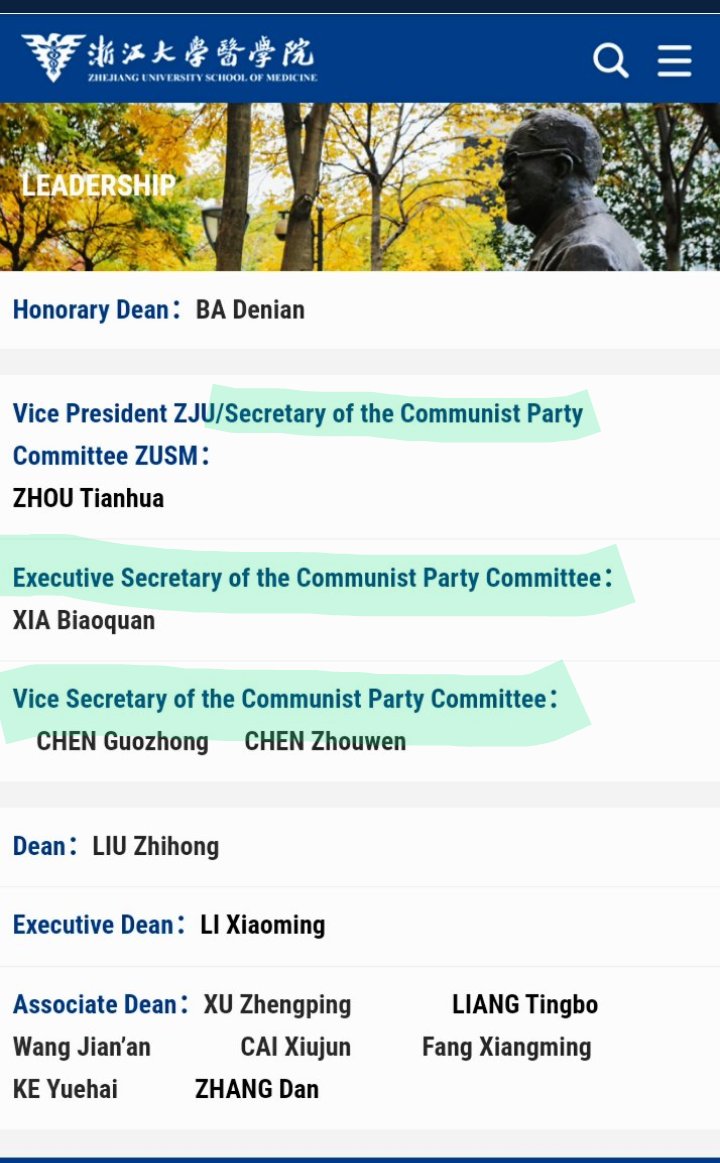The width and height of the screenshot is (720, 1163).
Task: Select Honorary Dean BA Denian
Action: point(250,310)
